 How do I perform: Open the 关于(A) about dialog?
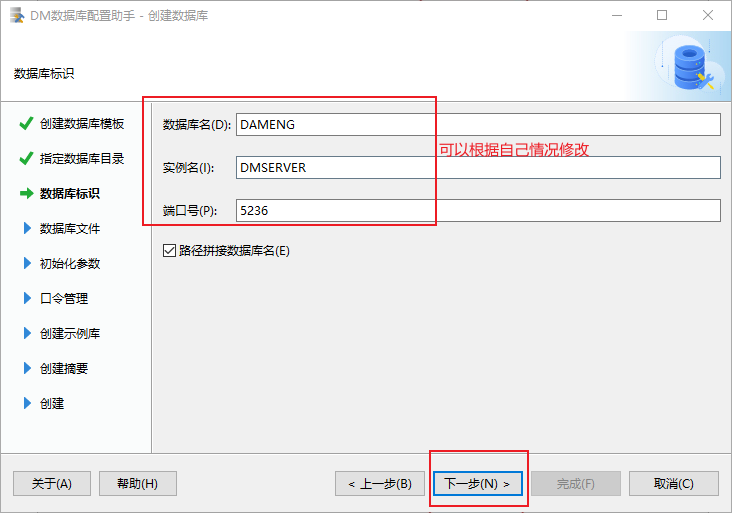[52, 484]
